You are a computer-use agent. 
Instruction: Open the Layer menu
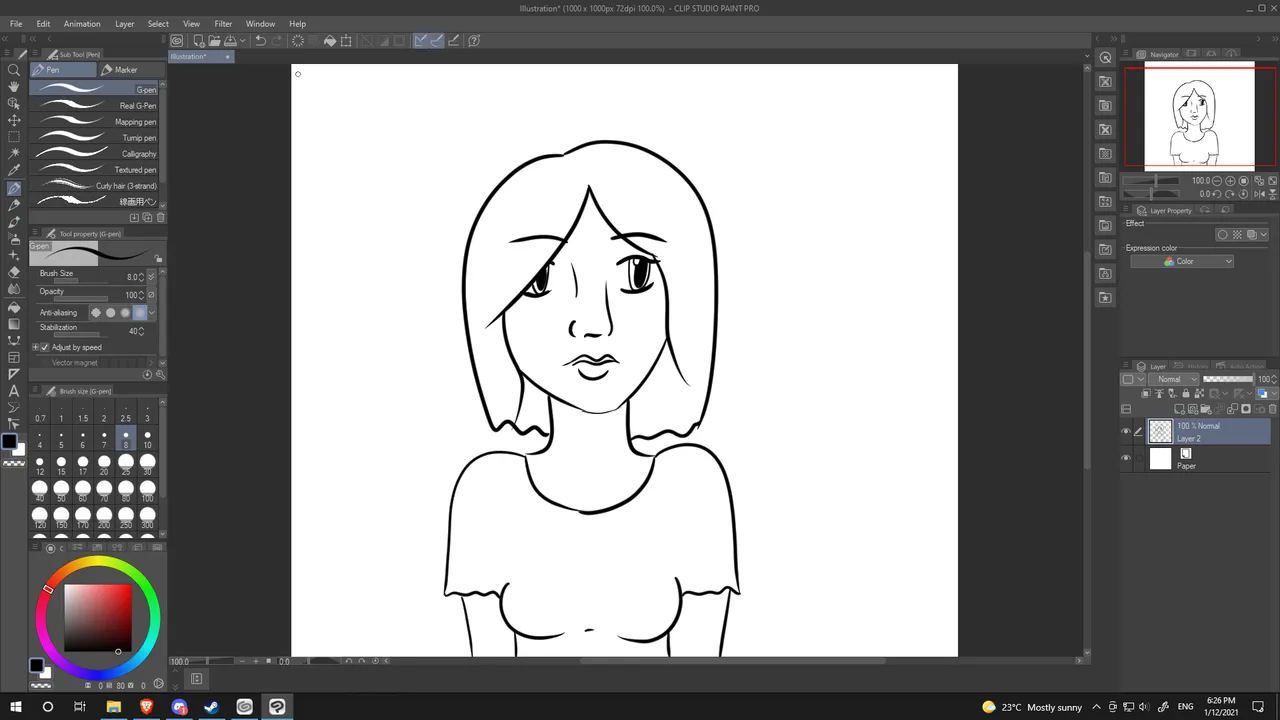tap(124, 23)
